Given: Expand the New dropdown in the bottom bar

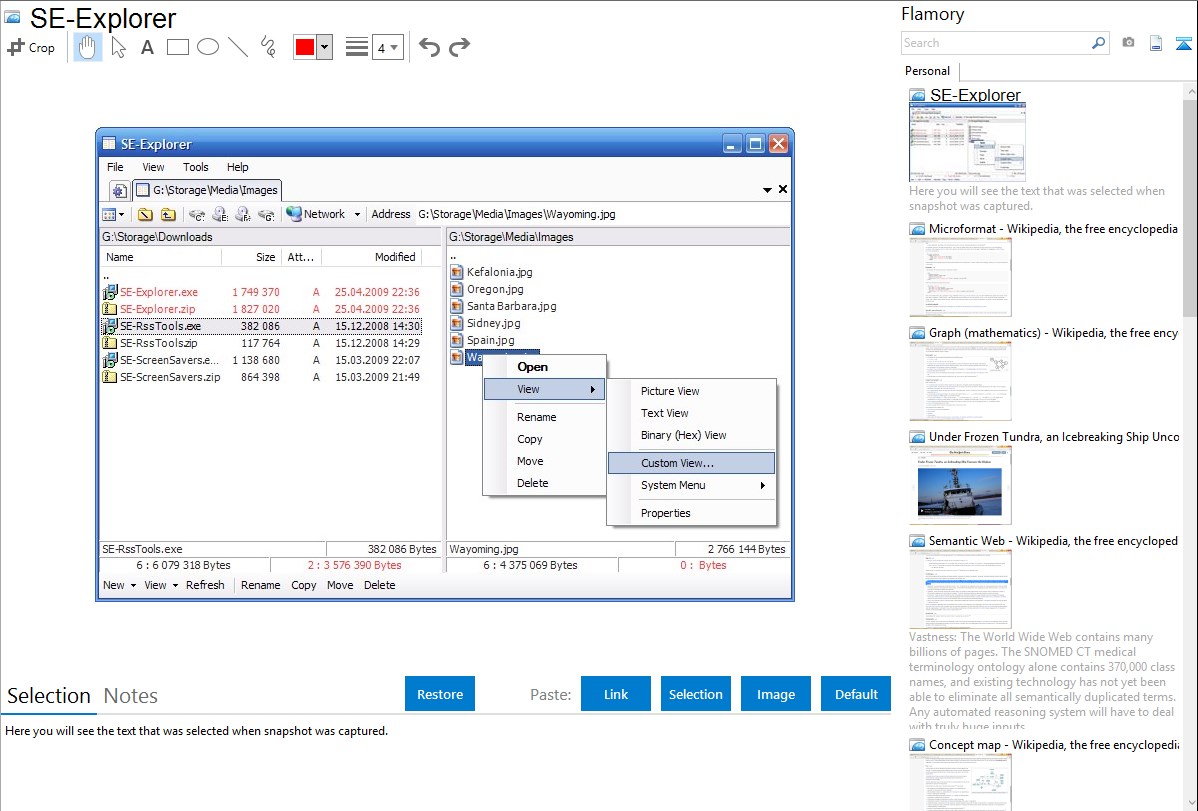Looking at the screenshot, I should click(x=133, y=586).
